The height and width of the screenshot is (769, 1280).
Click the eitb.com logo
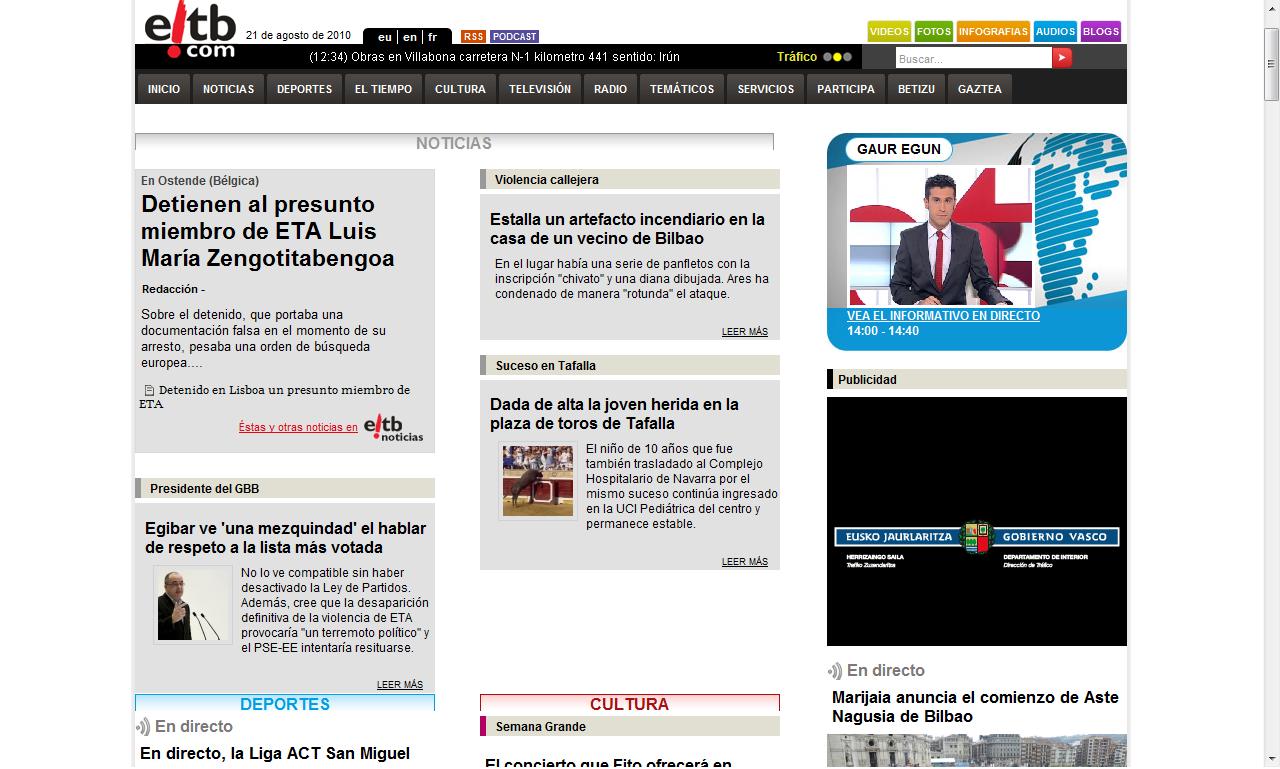(189, 33)
